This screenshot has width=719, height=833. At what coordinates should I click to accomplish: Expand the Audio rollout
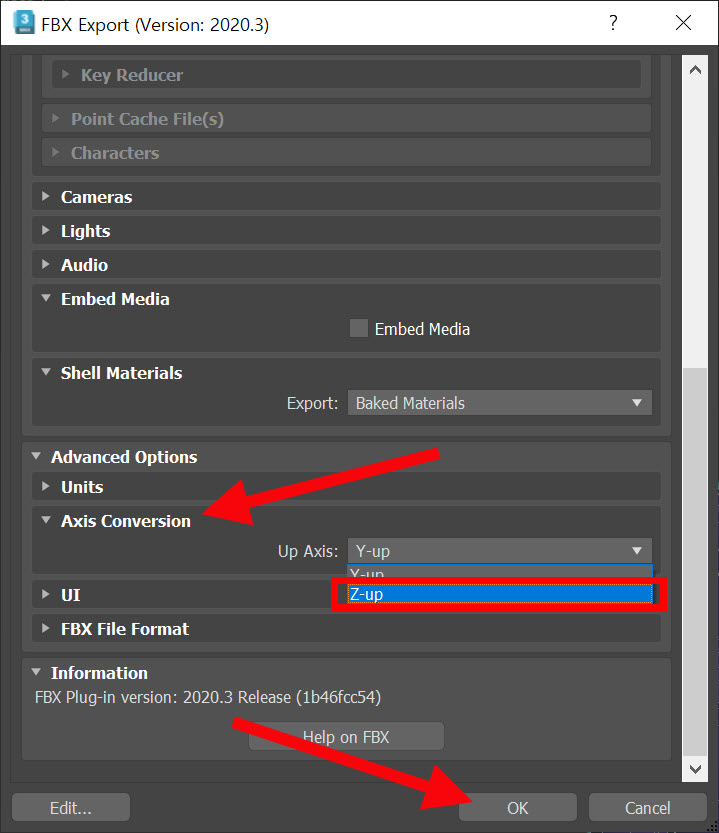[346, 265]
